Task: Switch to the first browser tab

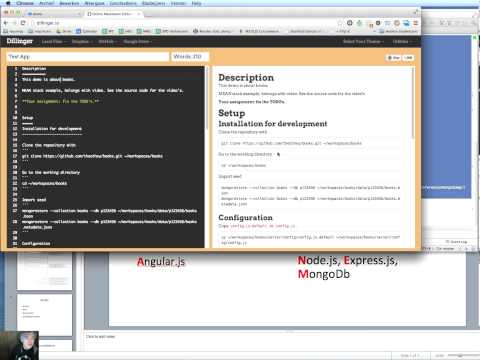Action: point(53,14)
